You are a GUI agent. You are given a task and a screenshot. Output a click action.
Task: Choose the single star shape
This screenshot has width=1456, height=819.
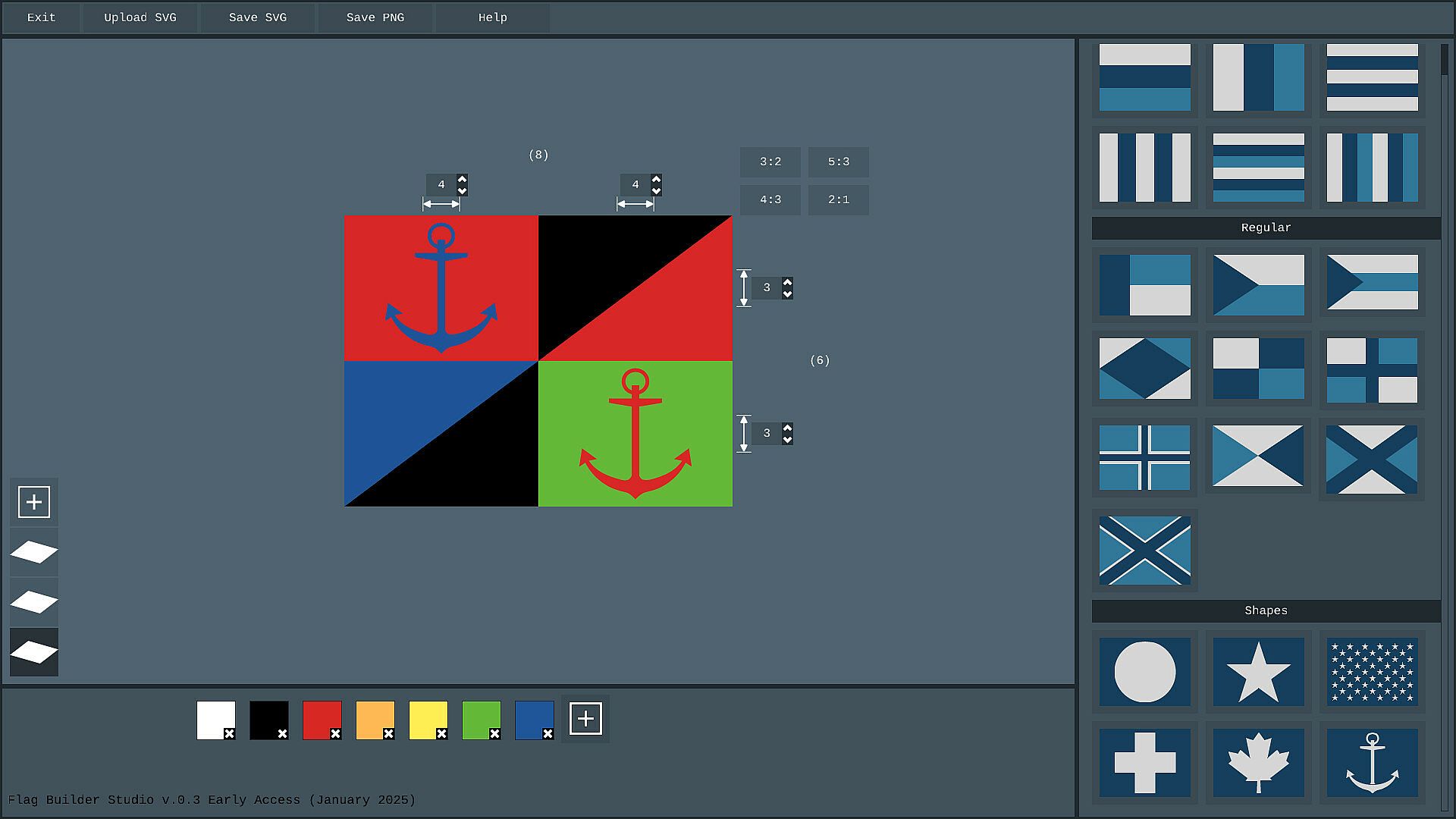pyautogui.click(x=1258, y=672)
